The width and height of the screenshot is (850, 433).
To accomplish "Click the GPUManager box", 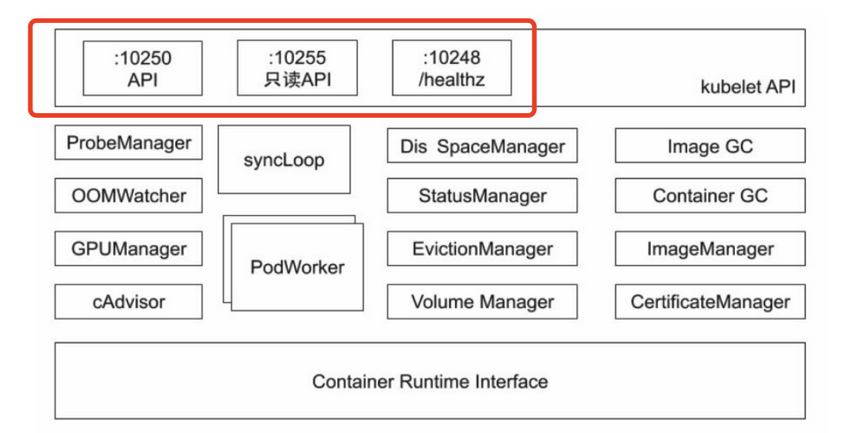I will pyautogui.click(x=128, y=249).
